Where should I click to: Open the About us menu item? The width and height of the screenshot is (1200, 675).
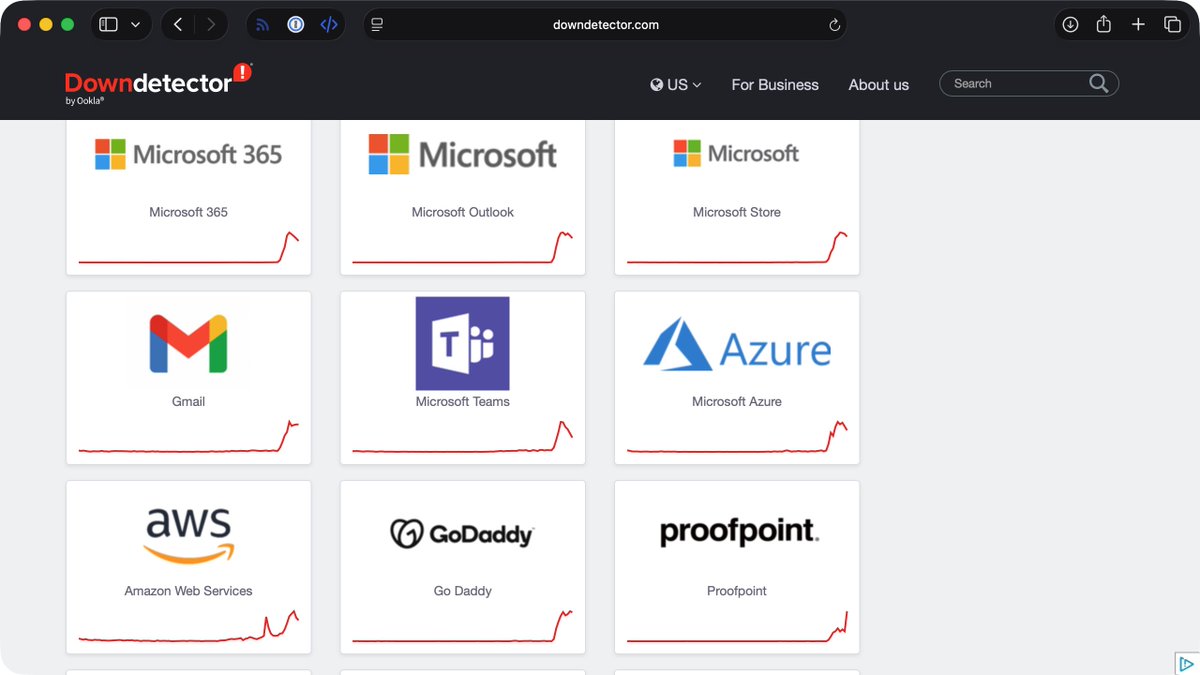tap(879, 85)
